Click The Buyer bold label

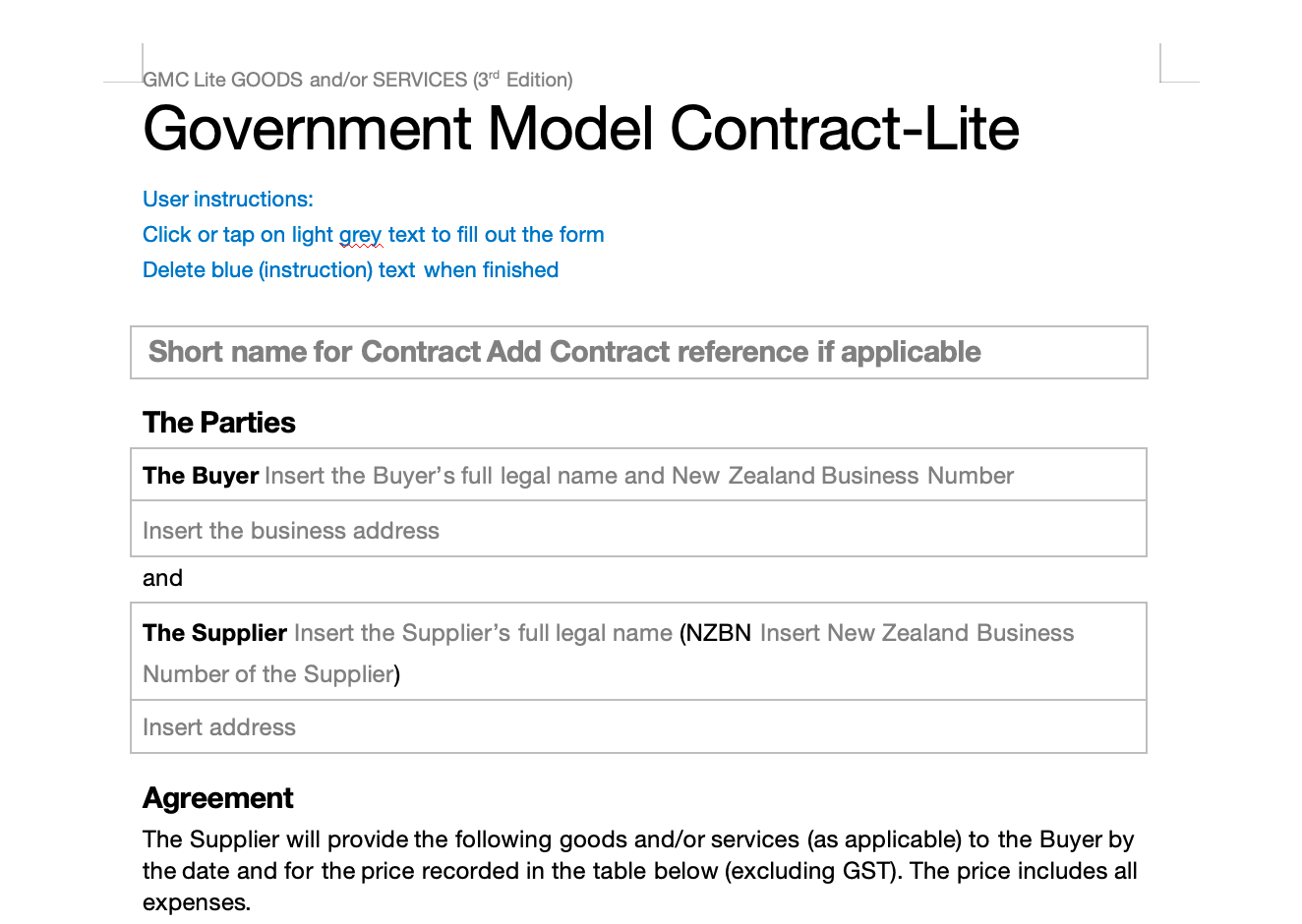pos(201,476)
